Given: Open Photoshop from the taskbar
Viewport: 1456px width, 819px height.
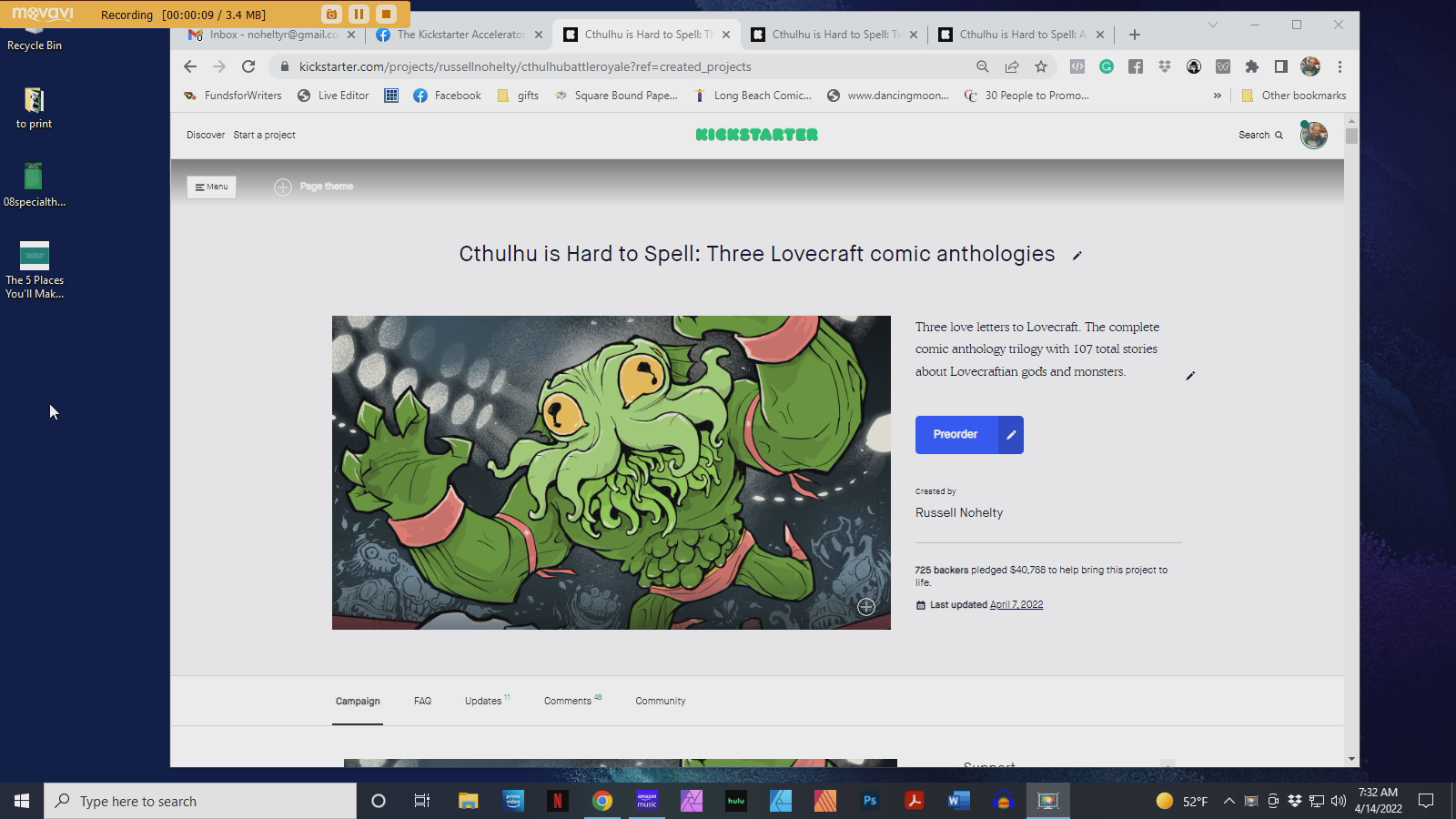Looking at the screenshot, I should (870, 801).
